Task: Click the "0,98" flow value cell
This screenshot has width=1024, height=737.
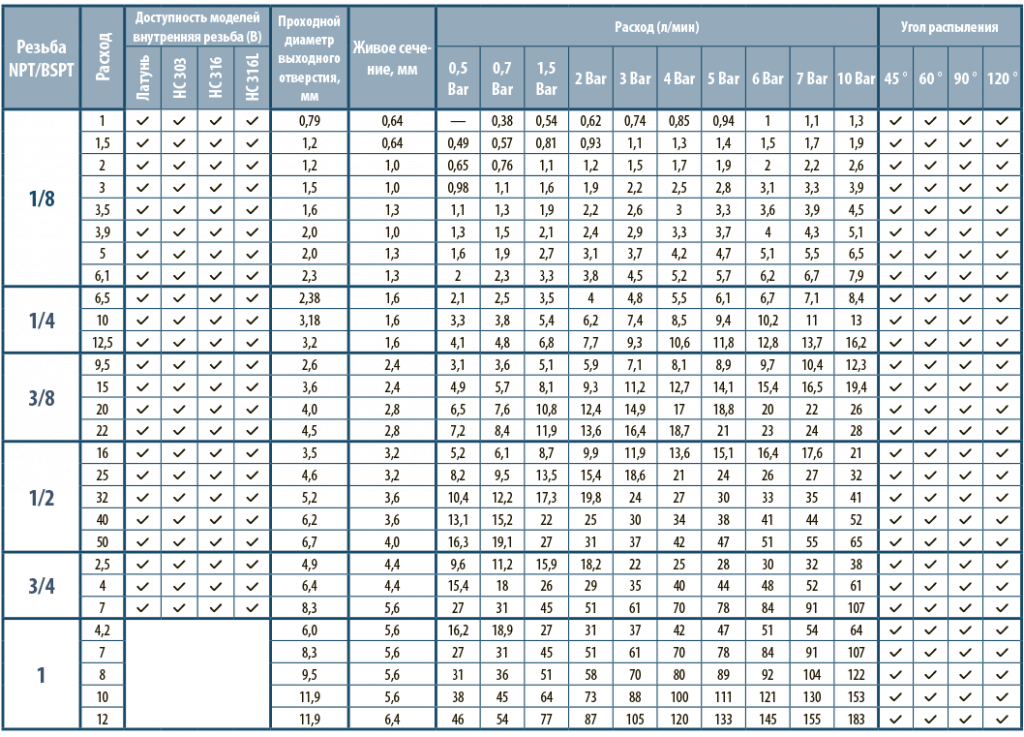Action: pos(458,187)
